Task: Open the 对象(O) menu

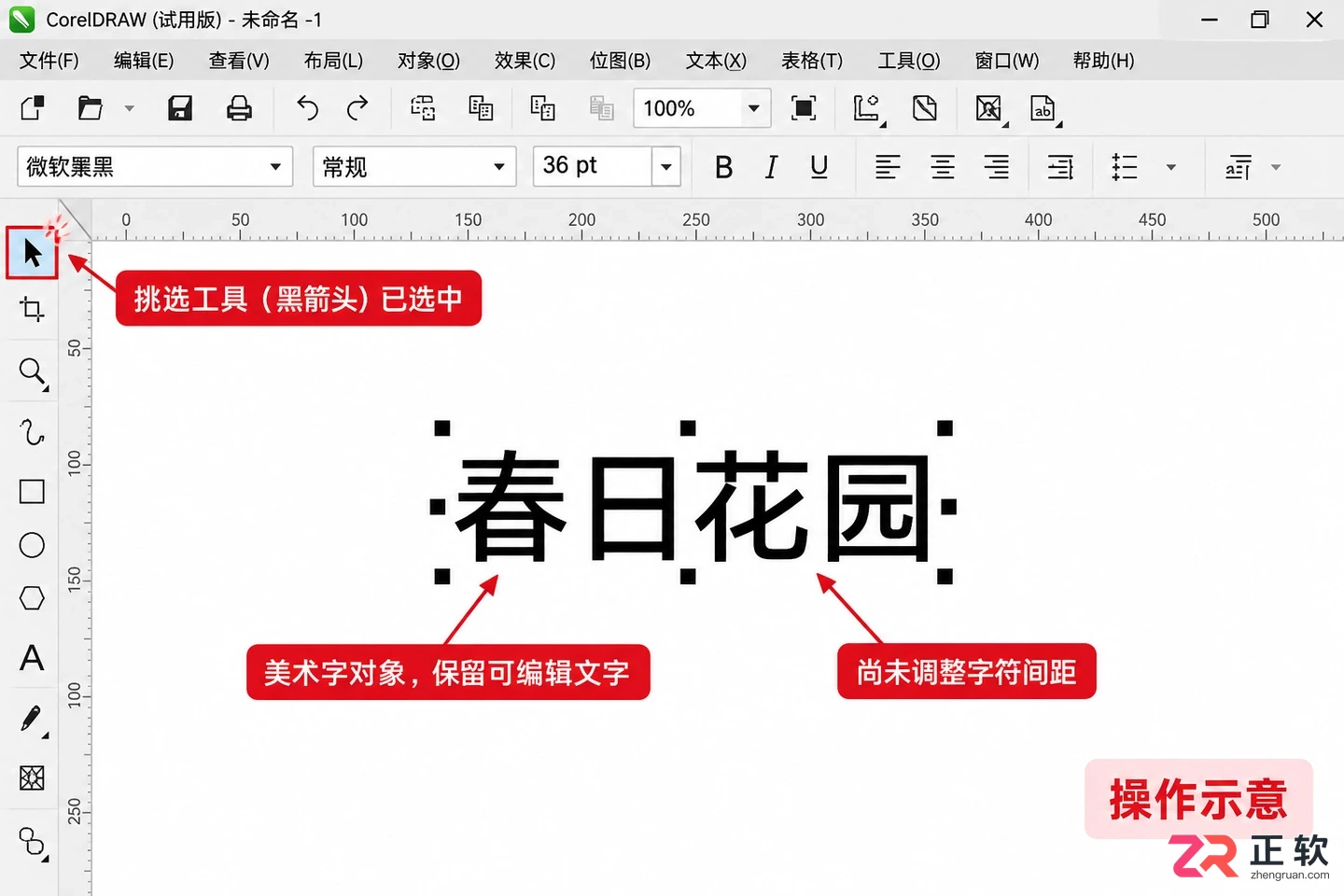Action: (x=428, y=61)
